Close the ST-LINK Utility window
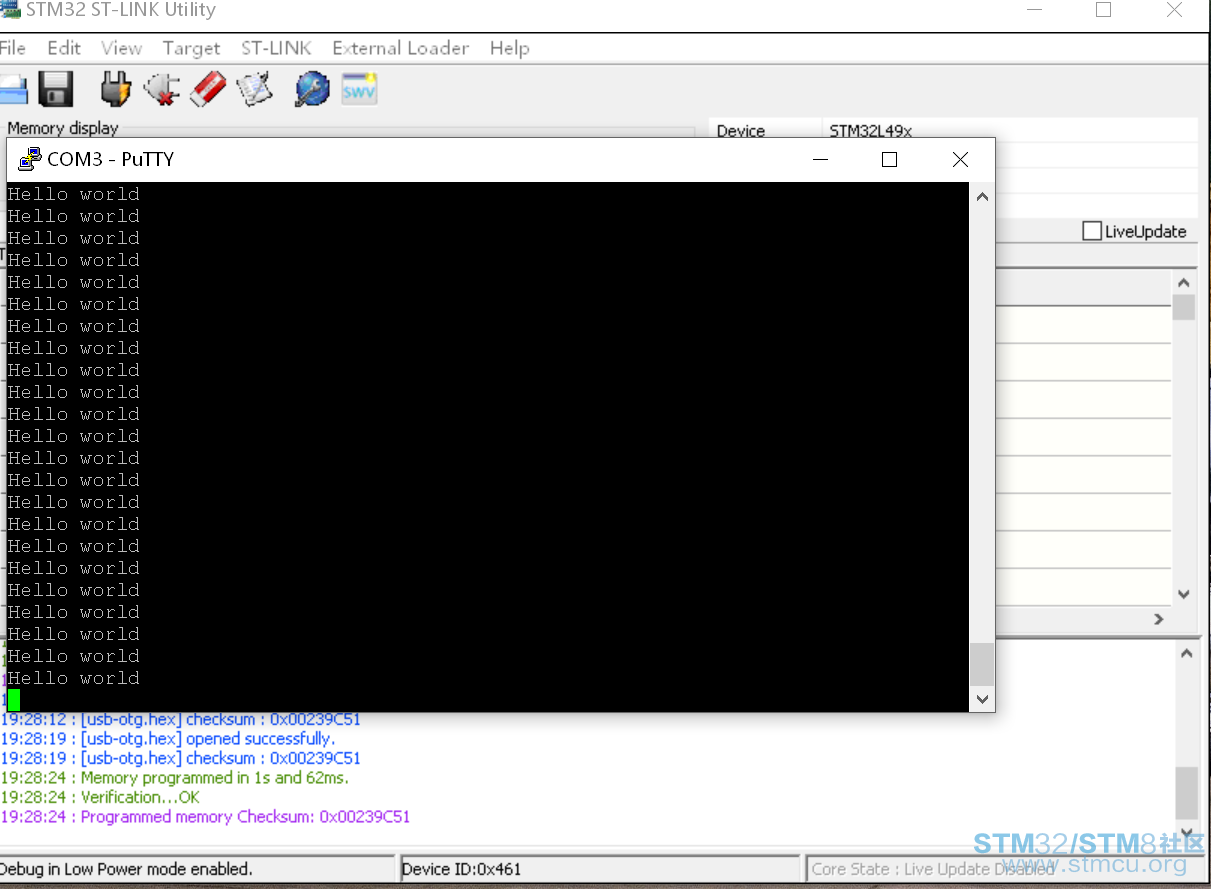 click(x=1175, y=10)
